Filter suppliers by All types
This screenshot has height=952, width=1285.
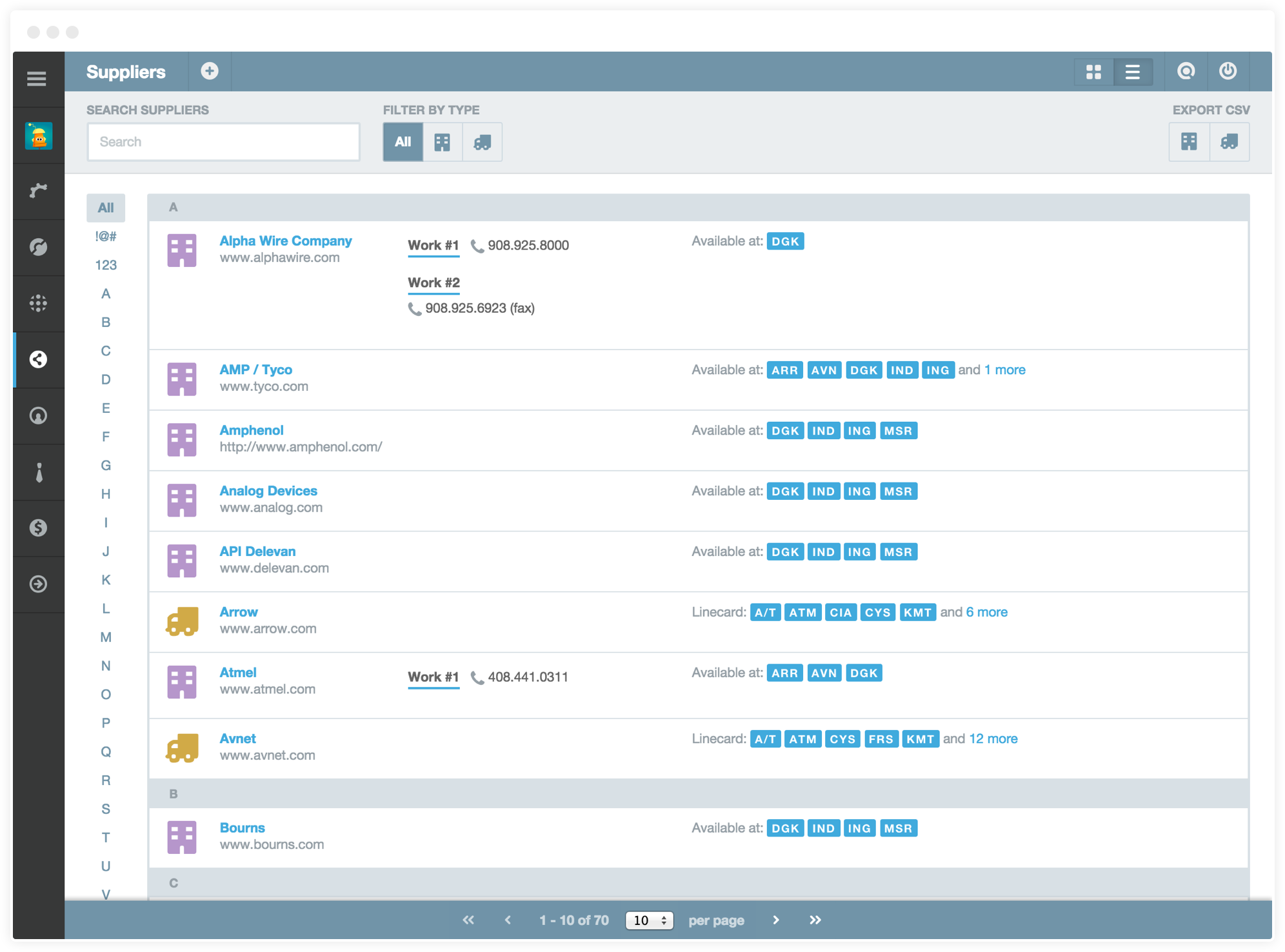tap(403, 141)
